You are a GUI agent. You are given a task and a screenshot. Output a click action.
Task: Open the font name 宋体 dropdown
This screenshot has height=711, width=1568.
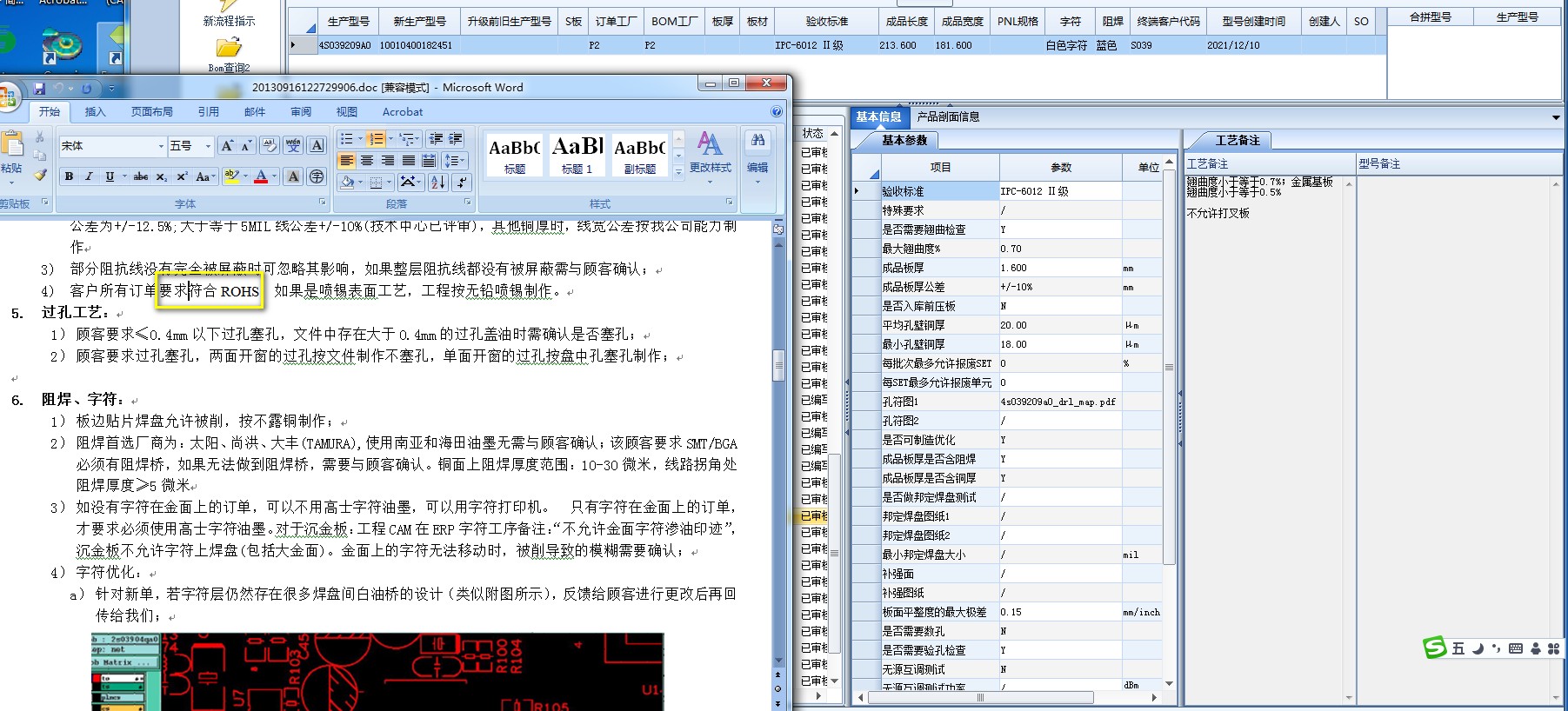[x=161, y=146]
